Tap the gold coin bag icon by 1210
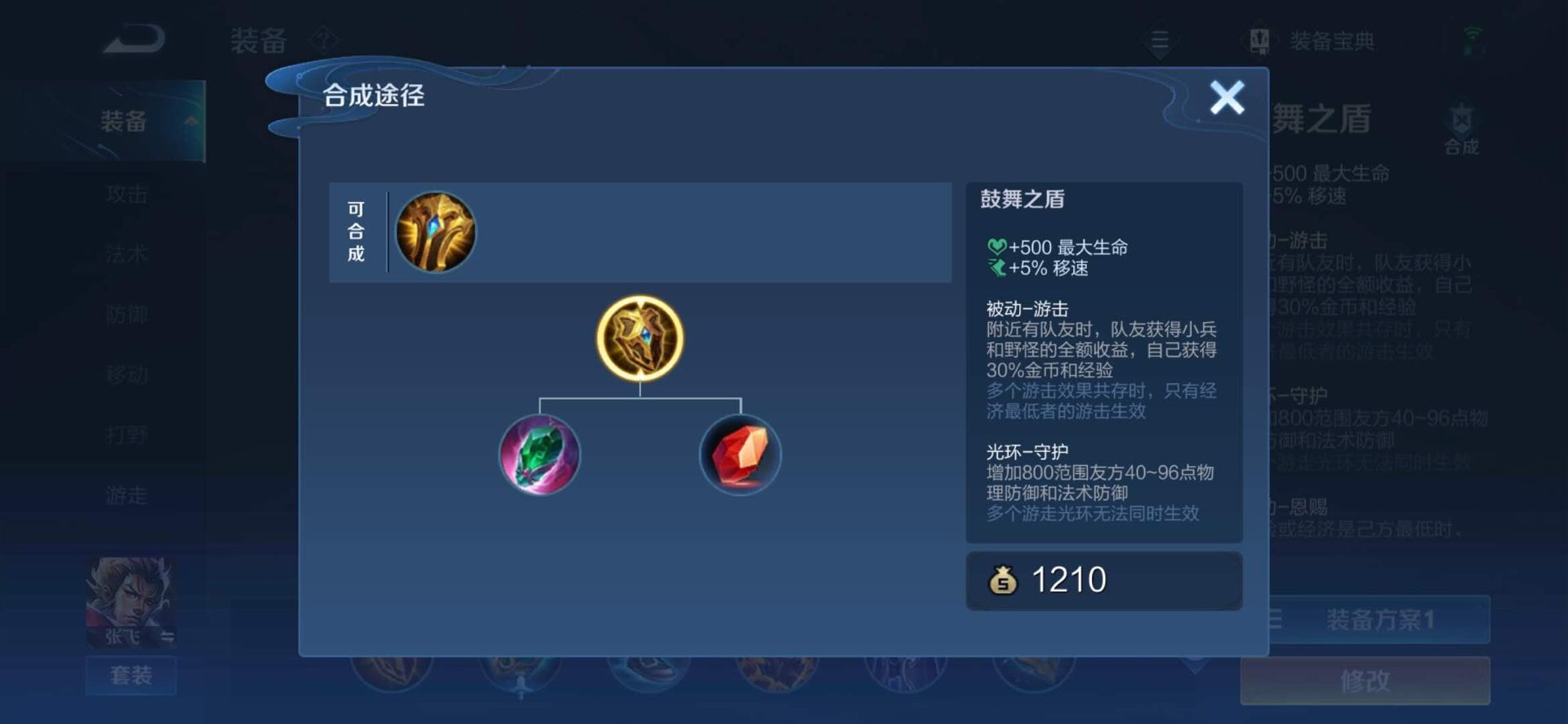The image size is (1568, 724). [x=1002, y=580]
